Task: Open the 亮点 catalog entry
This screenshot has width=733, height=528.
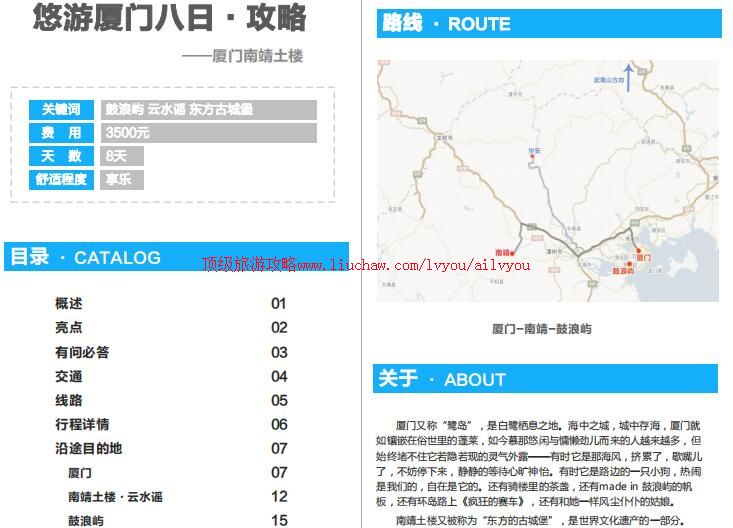Action: pyautogui.click(x=69, y=327)
